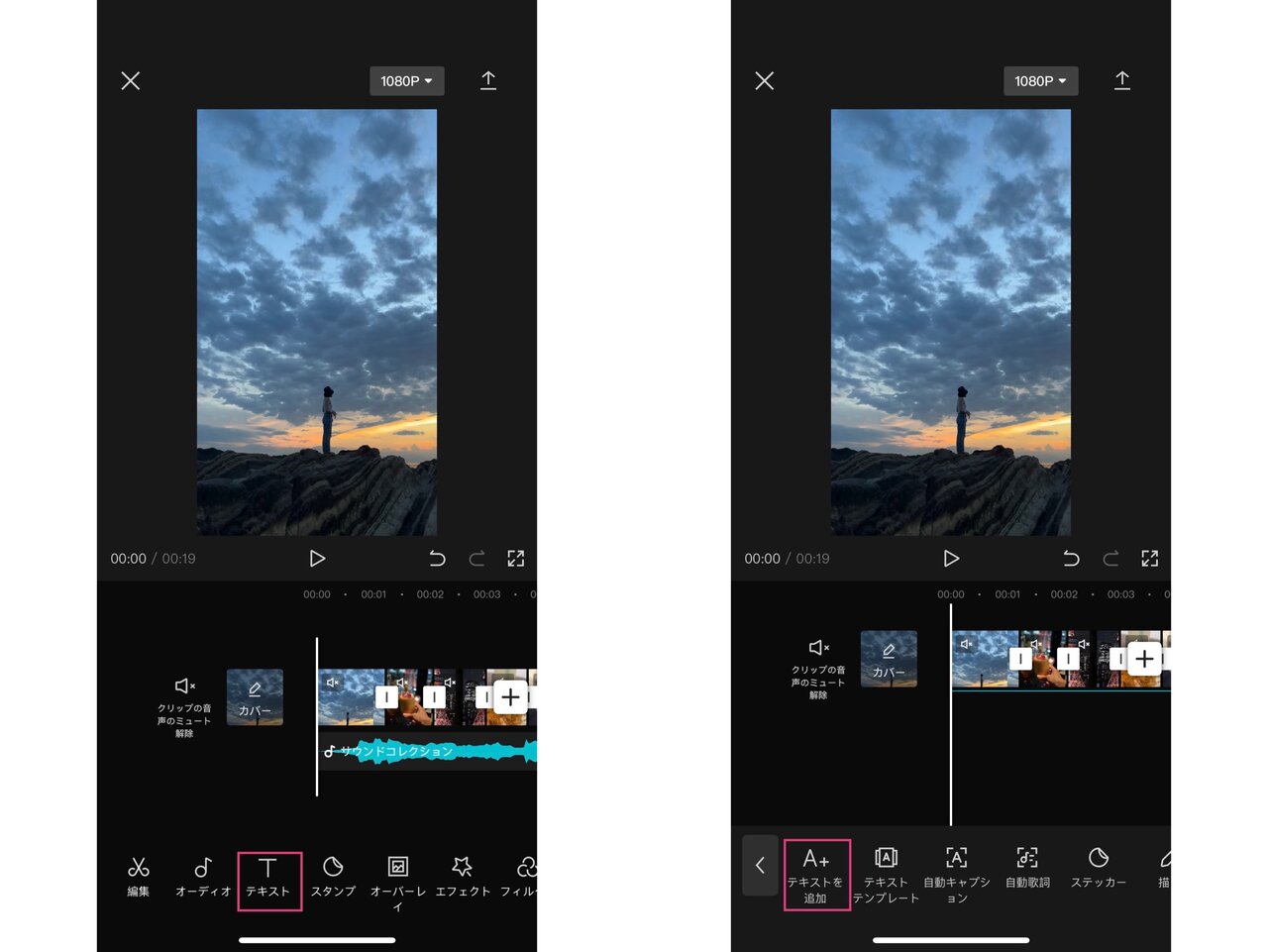Tap first clip transition marker, right timeline
Viewport: 1268px width, 952px height.
(x=1020, y=659)
